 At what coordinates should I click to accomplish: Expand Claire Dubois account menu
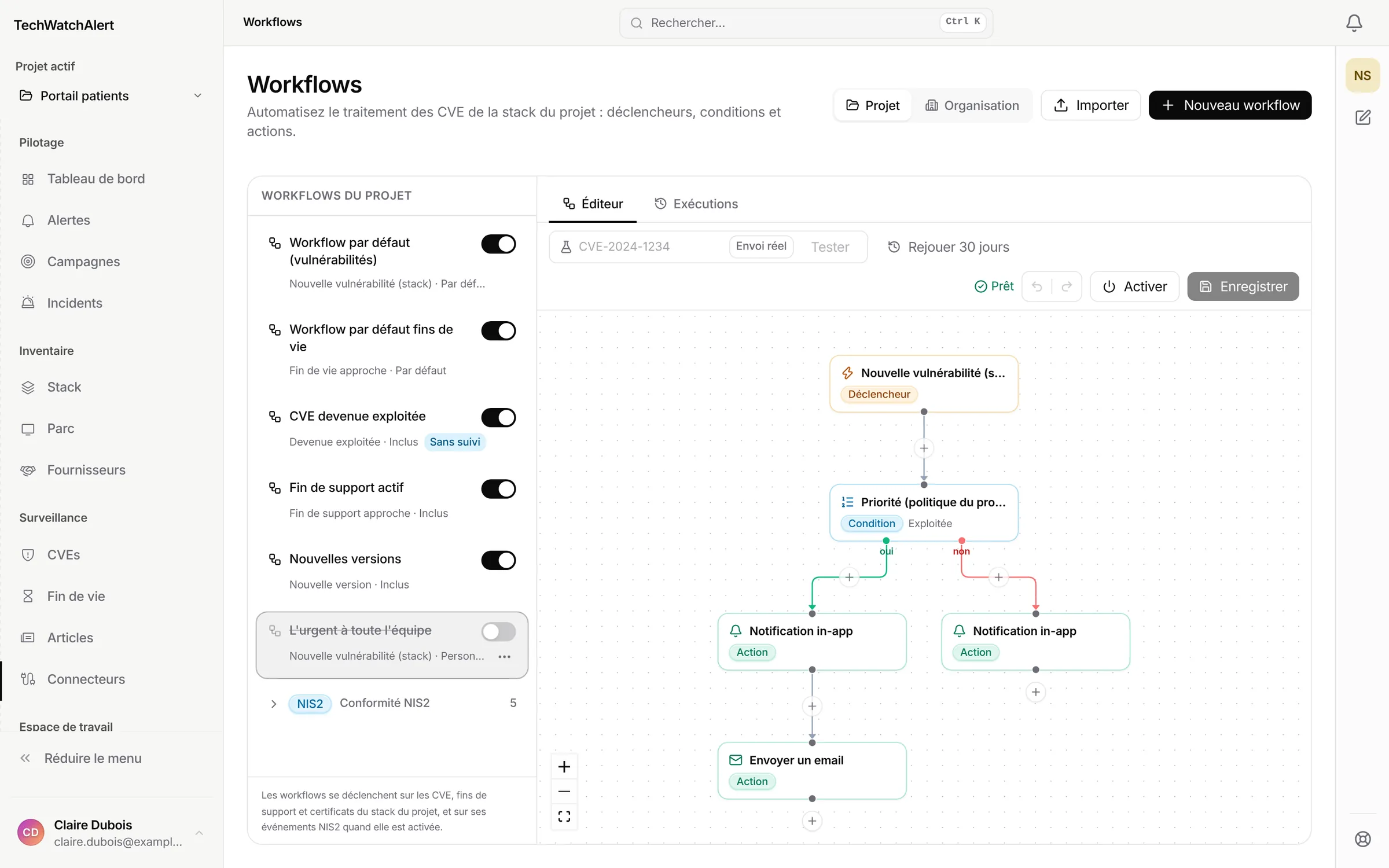tap(110, 833)
